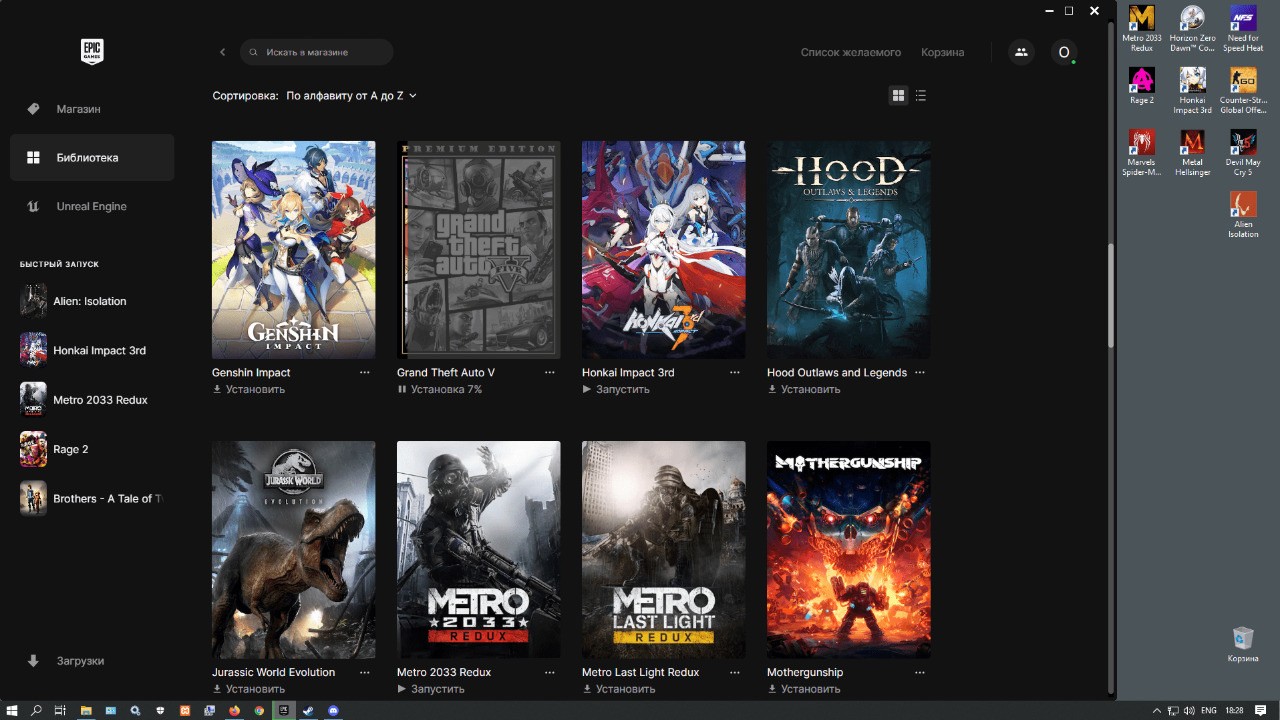Focus the store search field
The image size is (1280, 720).
click(x=316, y=52)
